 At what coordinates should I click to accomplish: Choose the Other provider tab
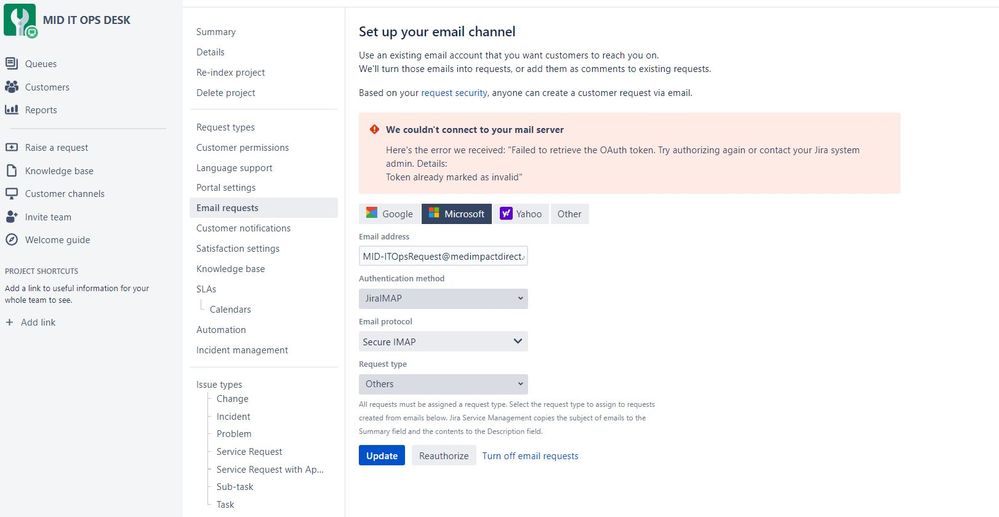(x=569, y=214)
